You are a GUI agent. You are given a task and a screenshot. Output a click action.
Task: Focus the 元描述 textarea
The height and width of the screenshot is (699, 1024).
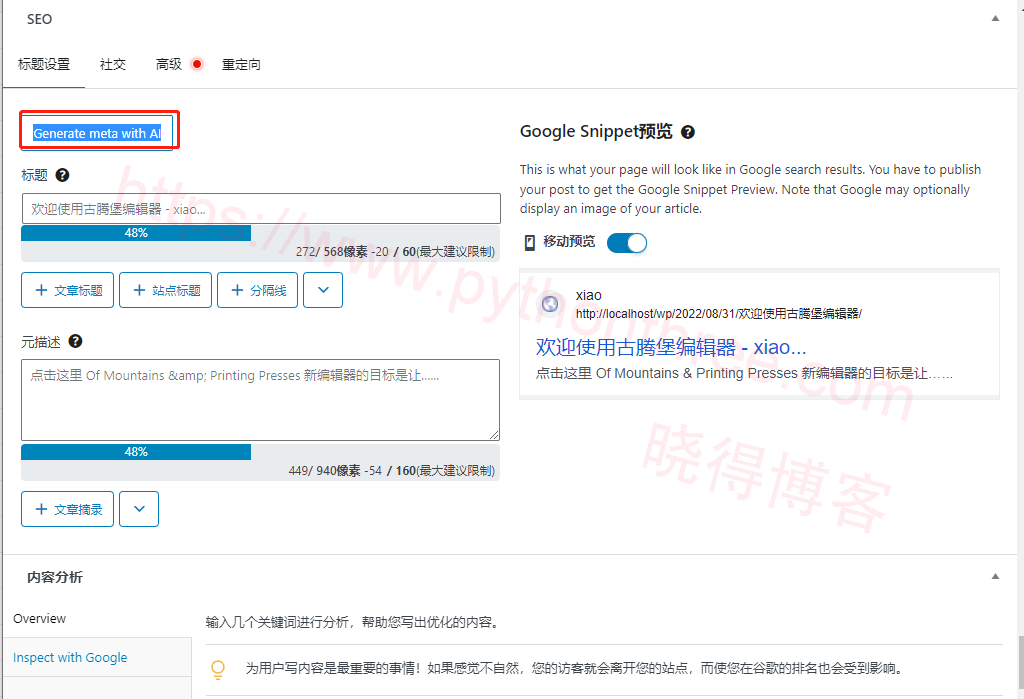pos(261,400)
